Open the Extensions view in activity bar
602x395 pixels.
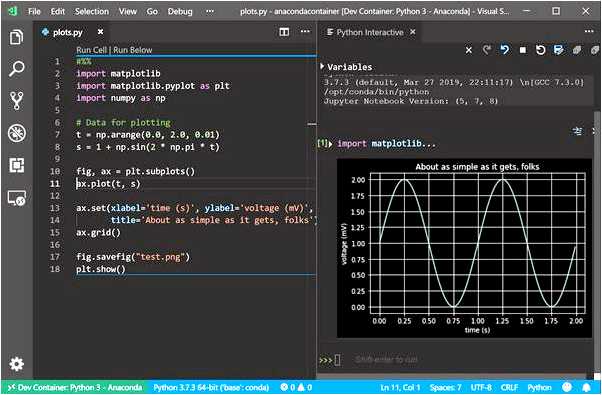(17, 165)
